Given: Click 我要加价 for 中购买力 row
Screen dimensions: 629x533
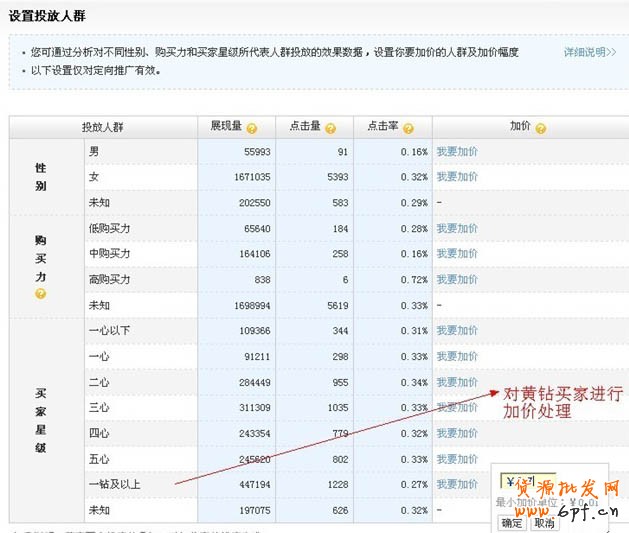Looking at the screenshot, I should coord(457,254).
